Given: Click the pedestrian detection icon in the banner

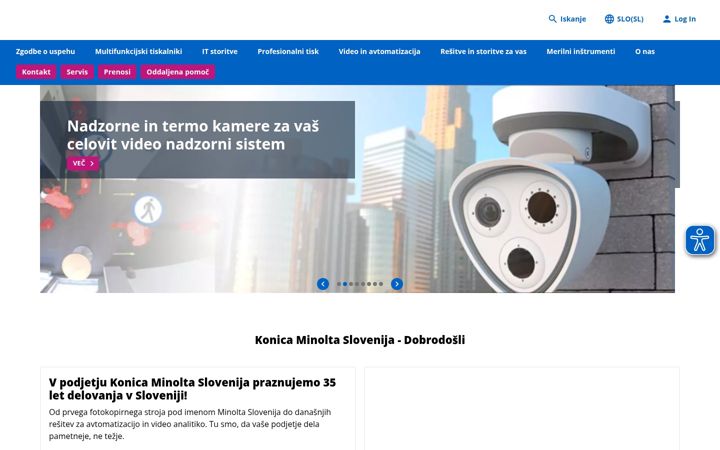Looking at the screenshot, I should [x=148, y=210].
